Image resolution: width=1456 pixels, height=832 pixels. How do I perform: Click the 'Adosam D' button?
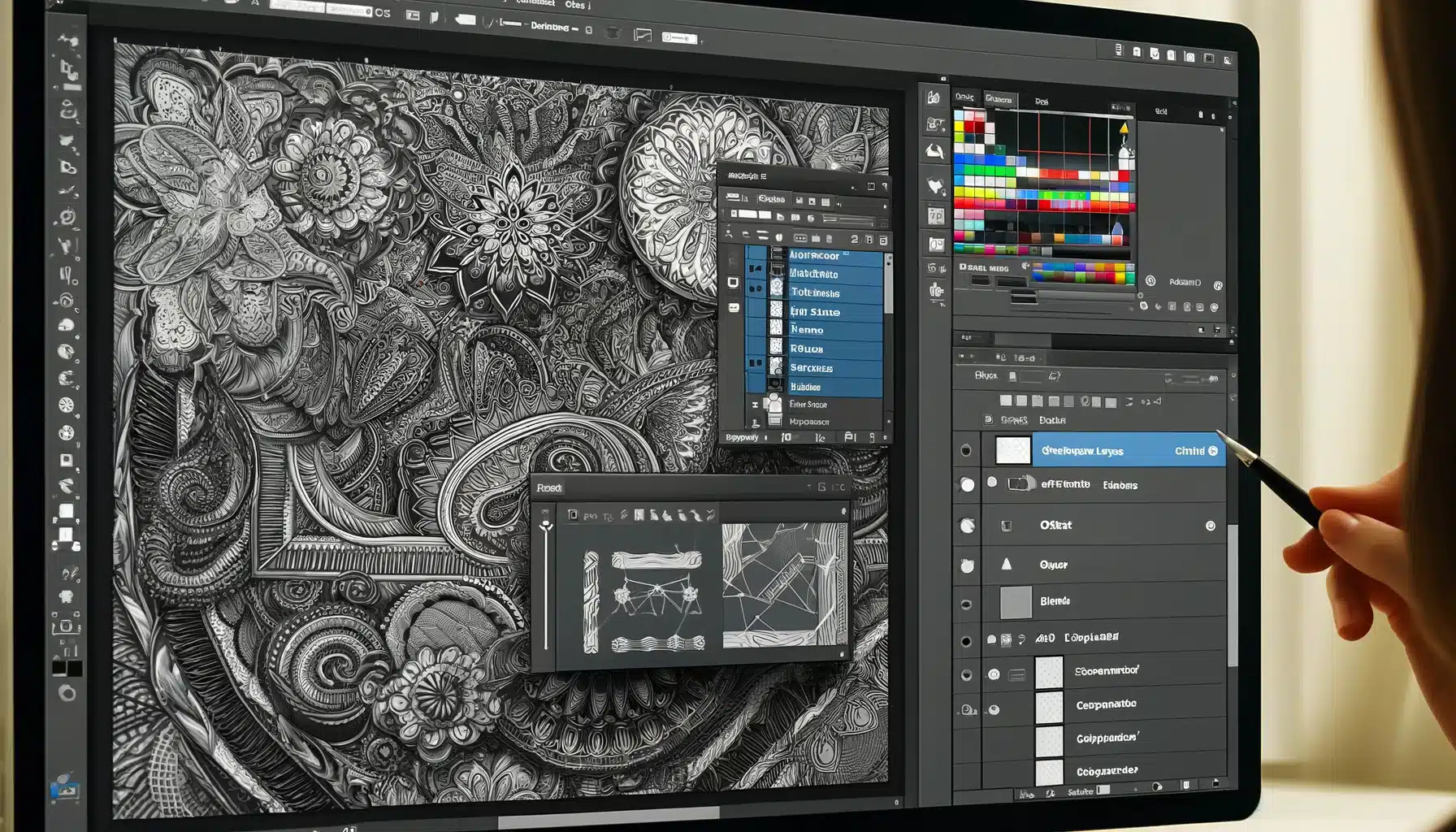[1185, 283]
